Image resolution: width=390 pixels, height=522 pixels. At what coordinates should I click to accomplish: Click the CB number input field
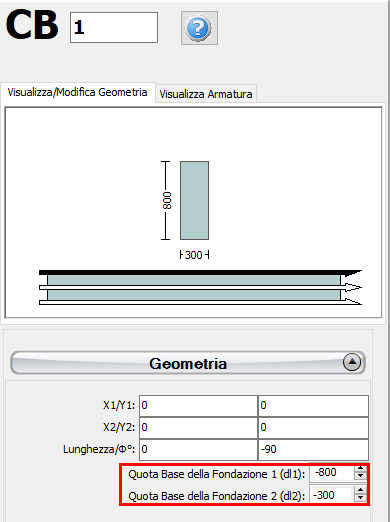114,28
